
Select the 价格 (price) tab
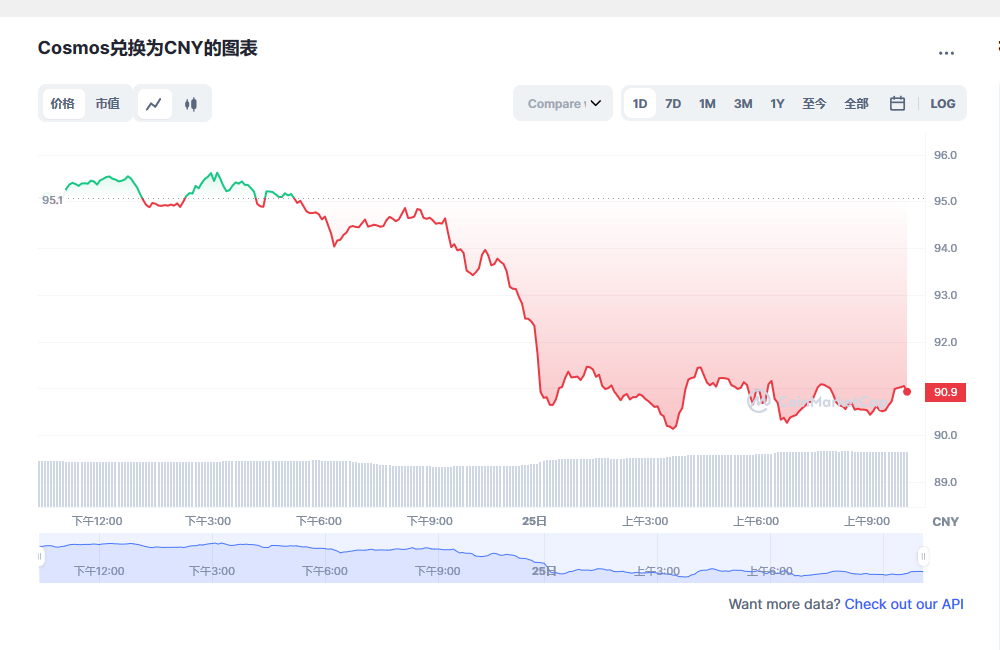point(62,103)
